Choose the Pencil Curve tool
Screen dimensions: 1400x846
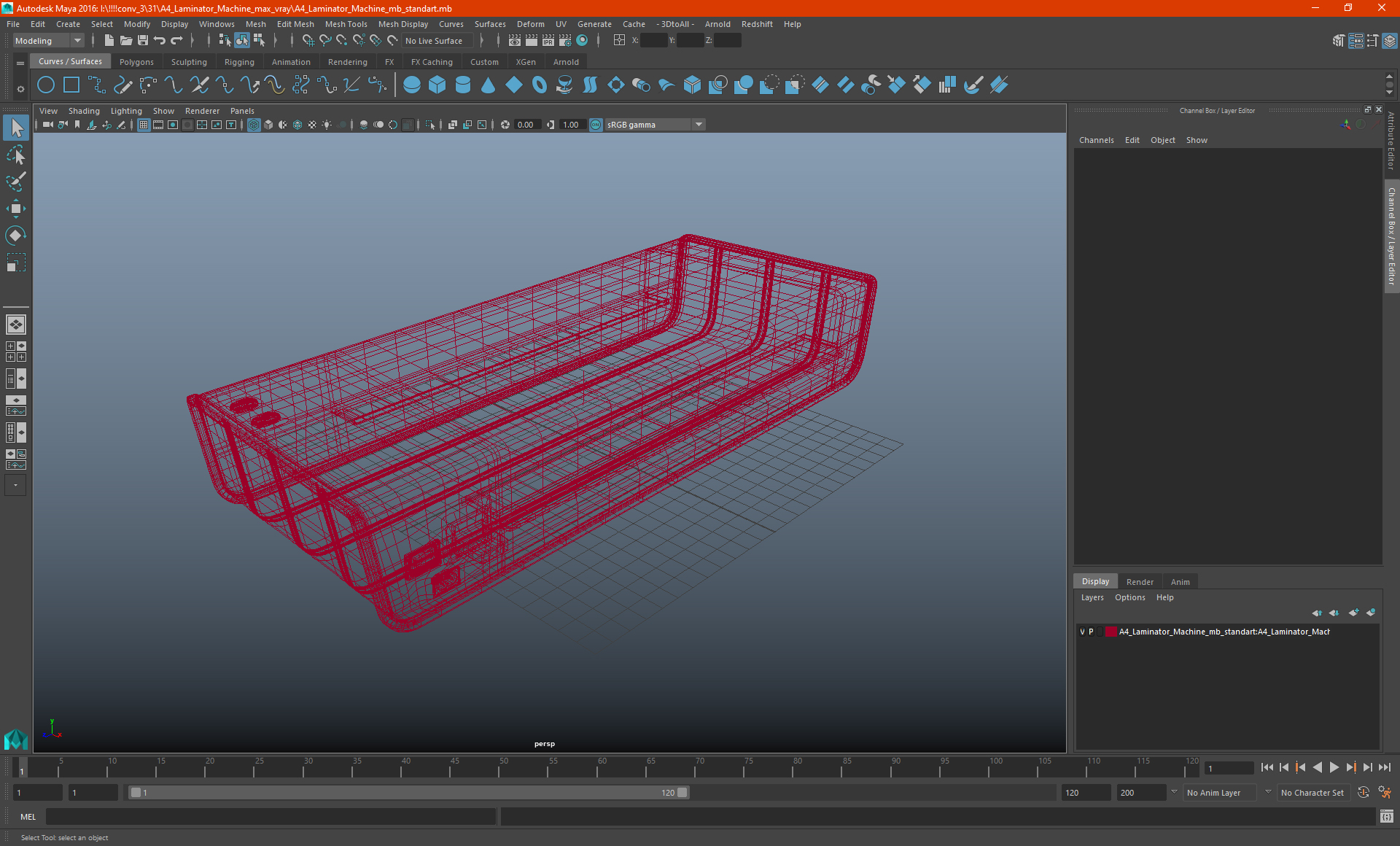click(x=122, y=85)
